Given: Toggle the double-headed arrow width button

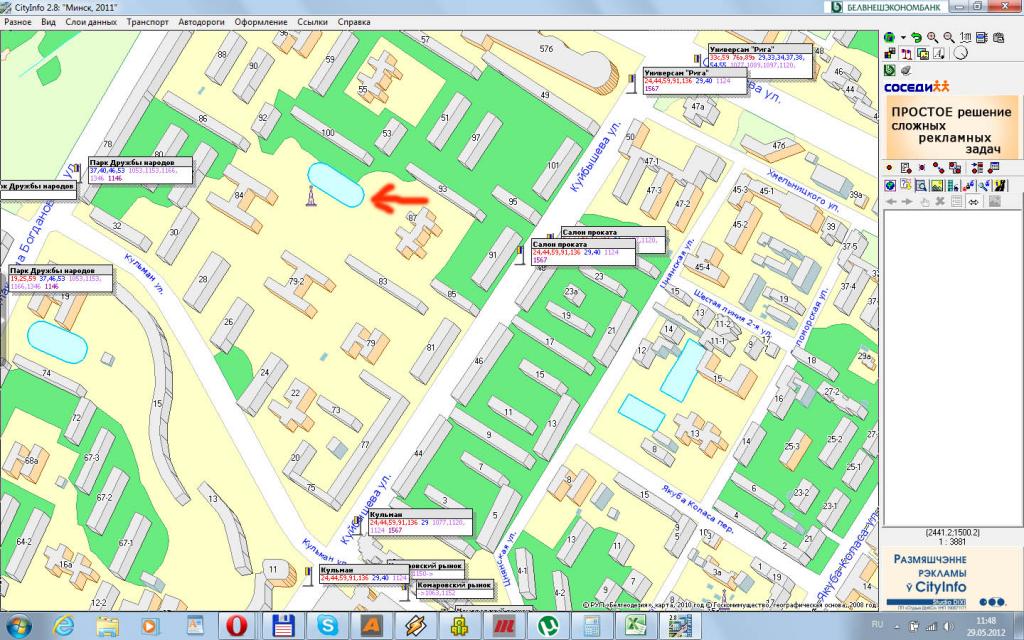Looking at the screenshot, I should (x=974, y=202).
